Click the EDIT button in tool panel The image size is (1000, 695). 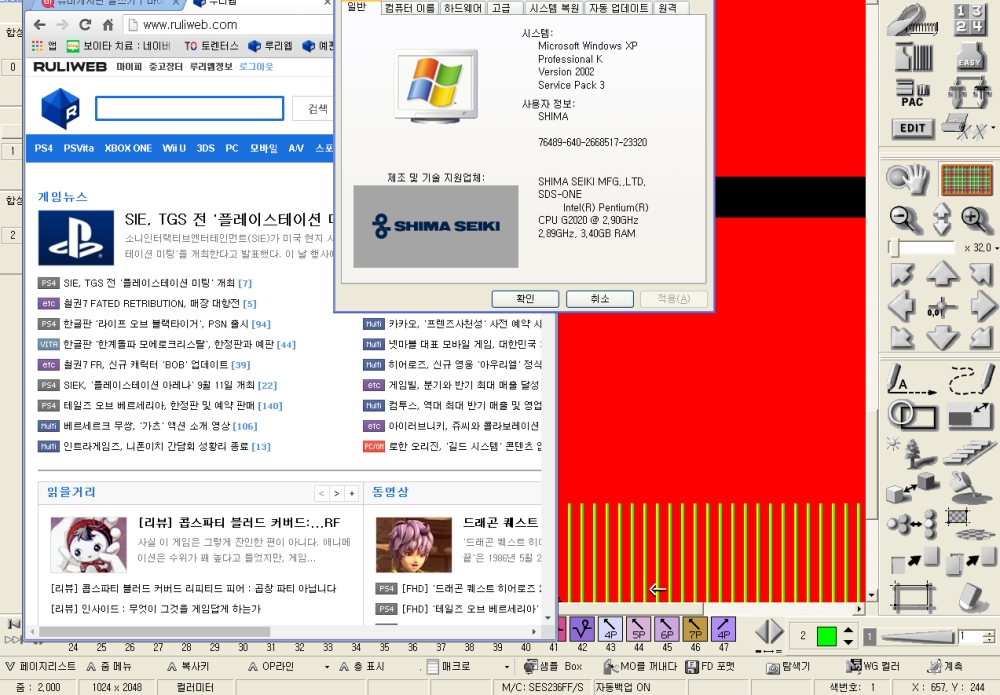tap(913, 128)
